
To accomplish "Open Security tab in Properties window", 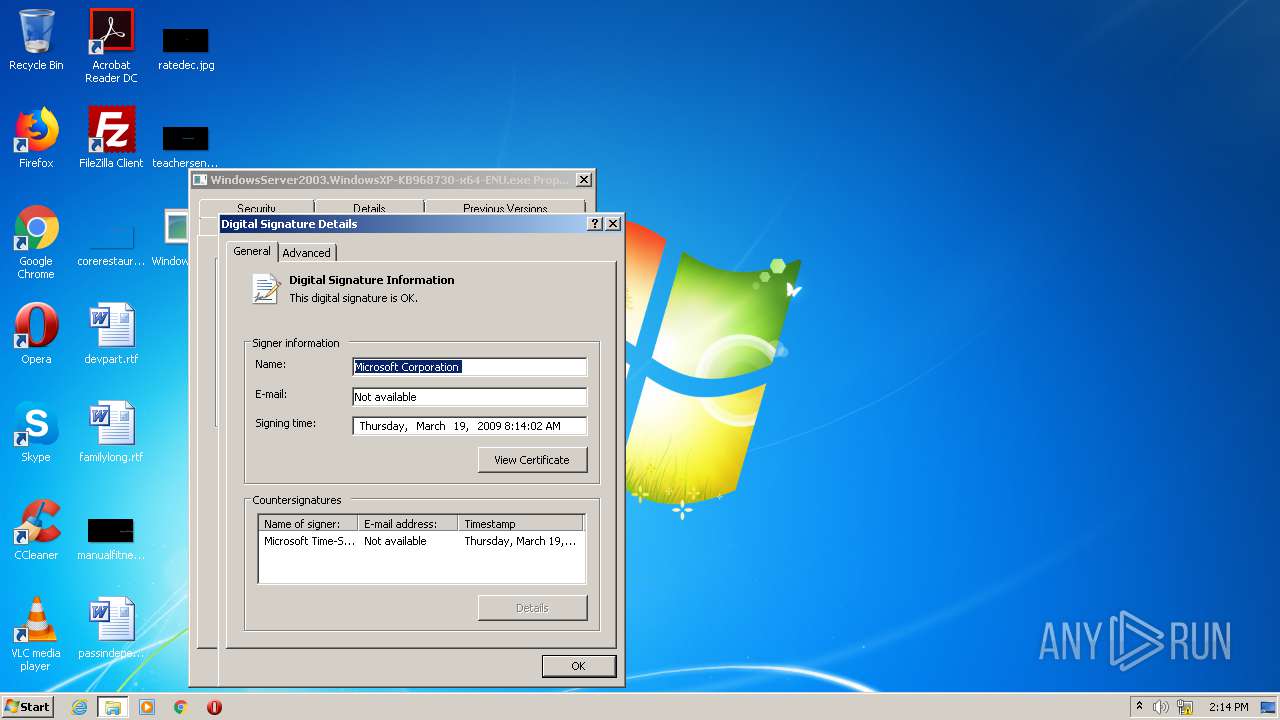I will click(256, 208).
